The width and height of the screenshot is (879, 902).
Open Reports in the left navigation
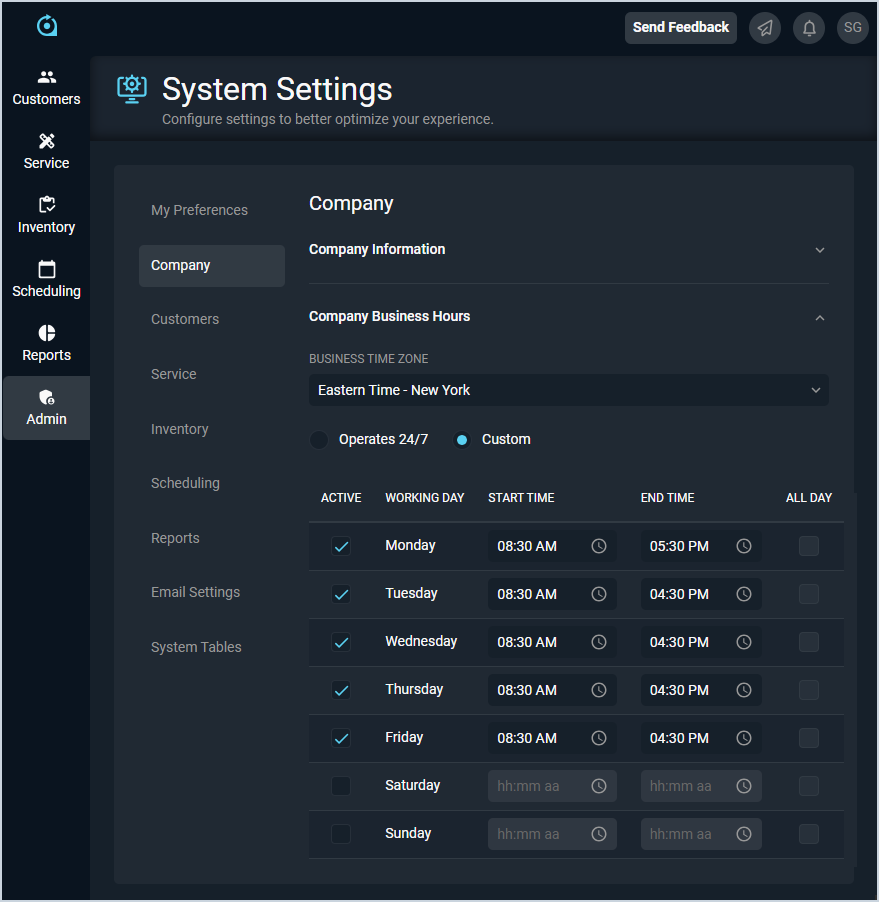[x=46, y=343]
